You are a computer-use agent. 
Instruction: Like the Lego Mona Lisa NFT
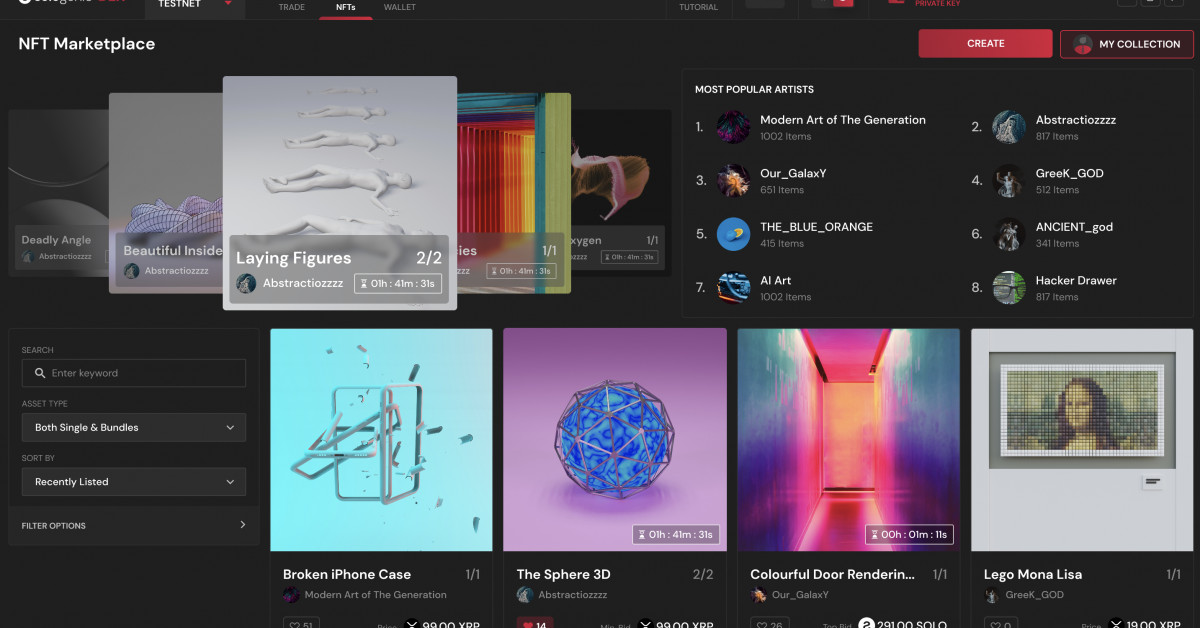pos(1001,624)
